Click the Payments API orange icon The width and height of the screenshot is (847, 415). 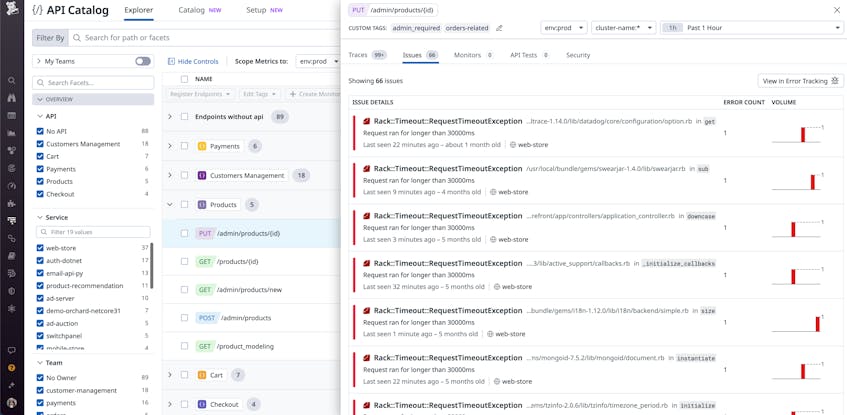[x=202, y=146]
